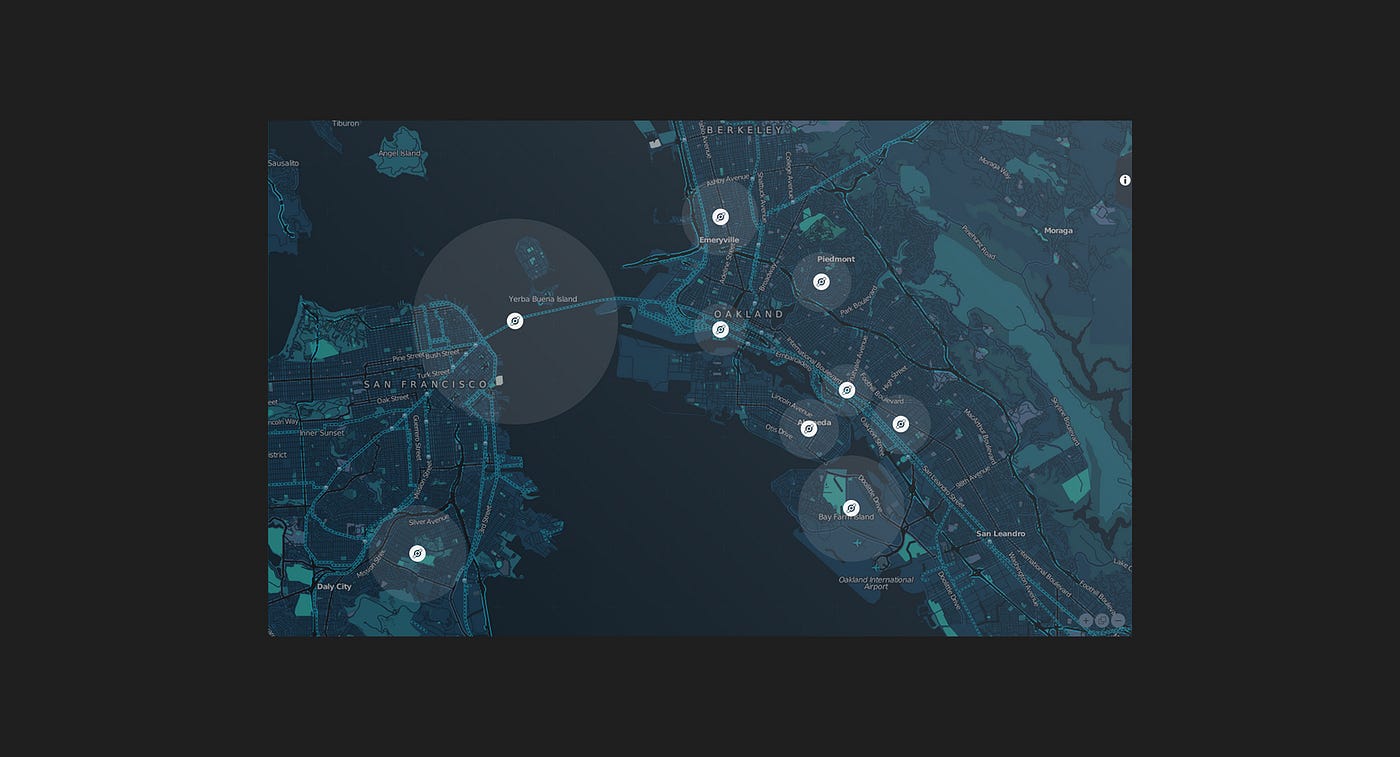Click the Yerba Buena Island text label
Screen dimensions: 1400x757
point(543,299)
